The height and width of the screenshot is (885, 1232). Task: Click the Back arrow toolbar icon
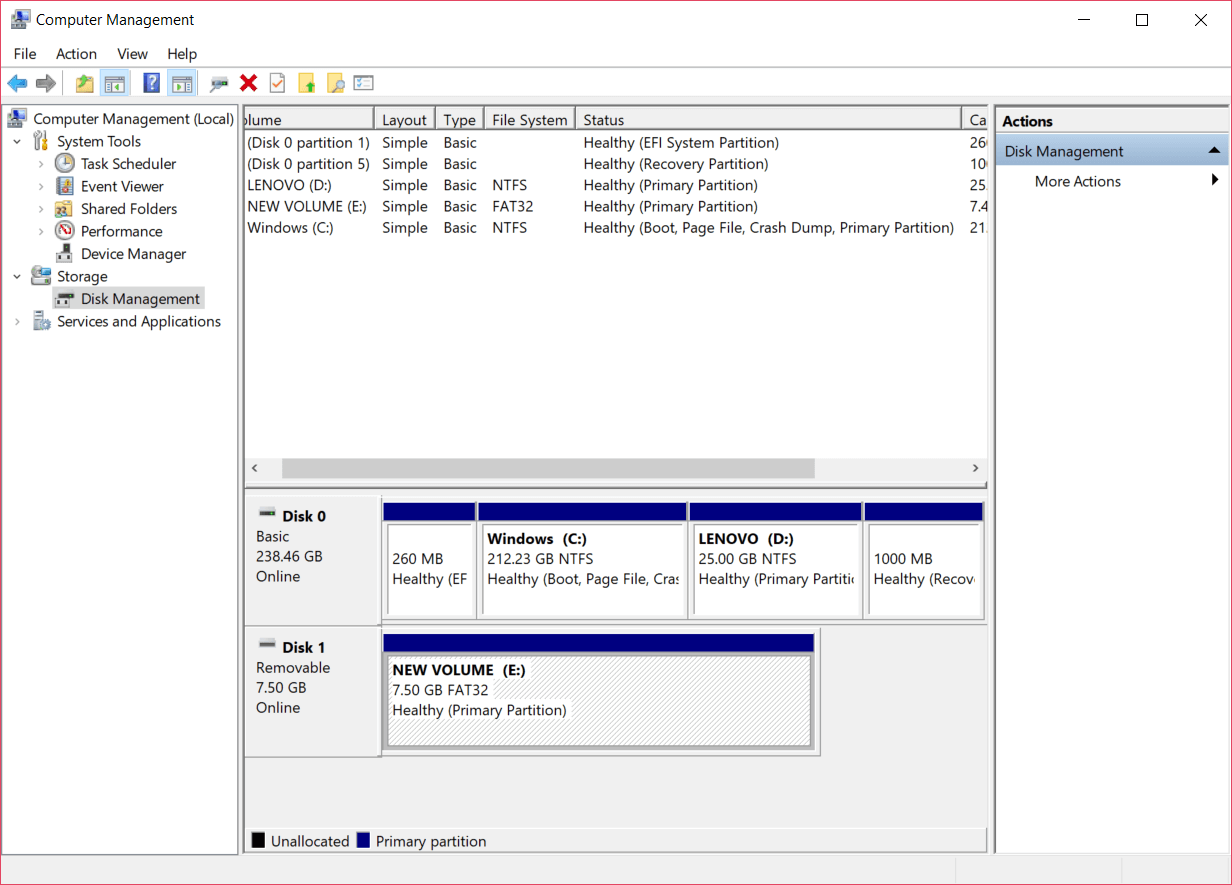coord(17,83)
